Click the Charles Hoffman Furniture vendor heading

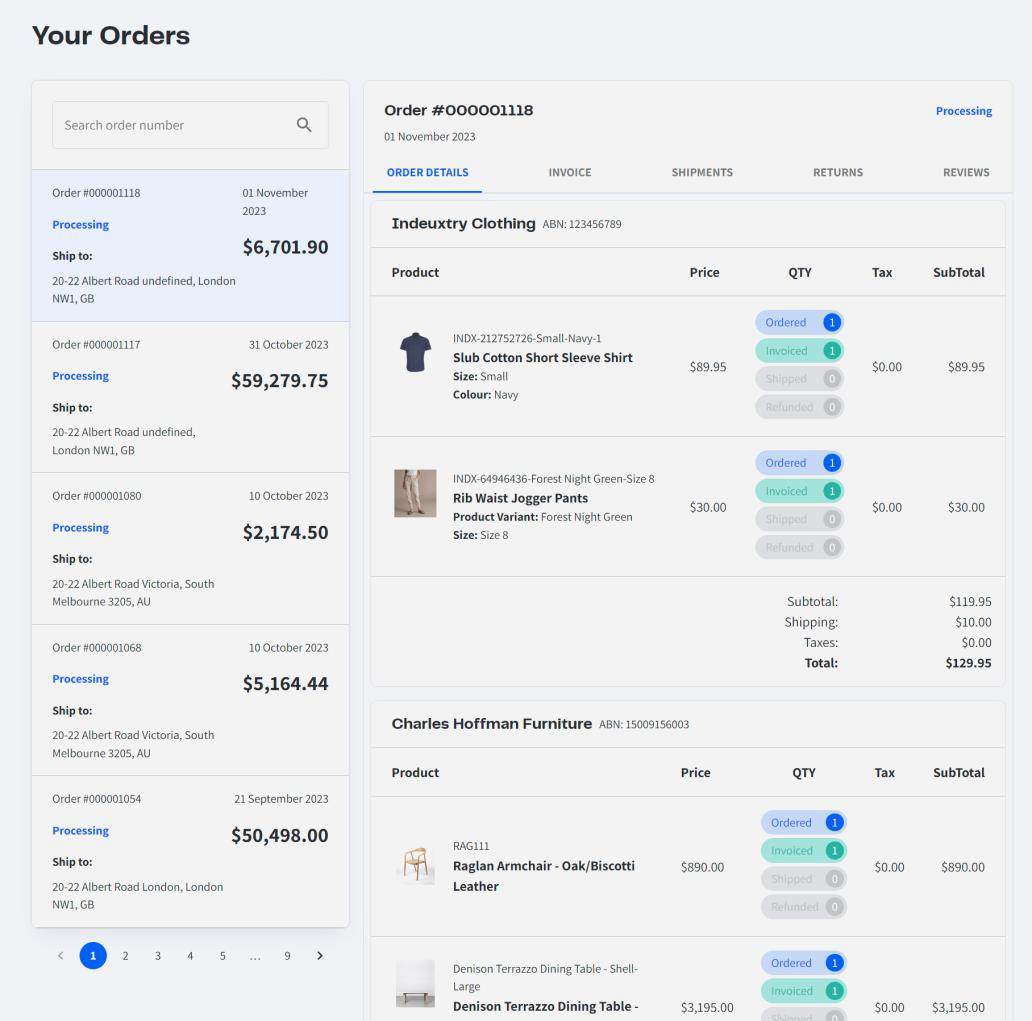tap(492, 723)
